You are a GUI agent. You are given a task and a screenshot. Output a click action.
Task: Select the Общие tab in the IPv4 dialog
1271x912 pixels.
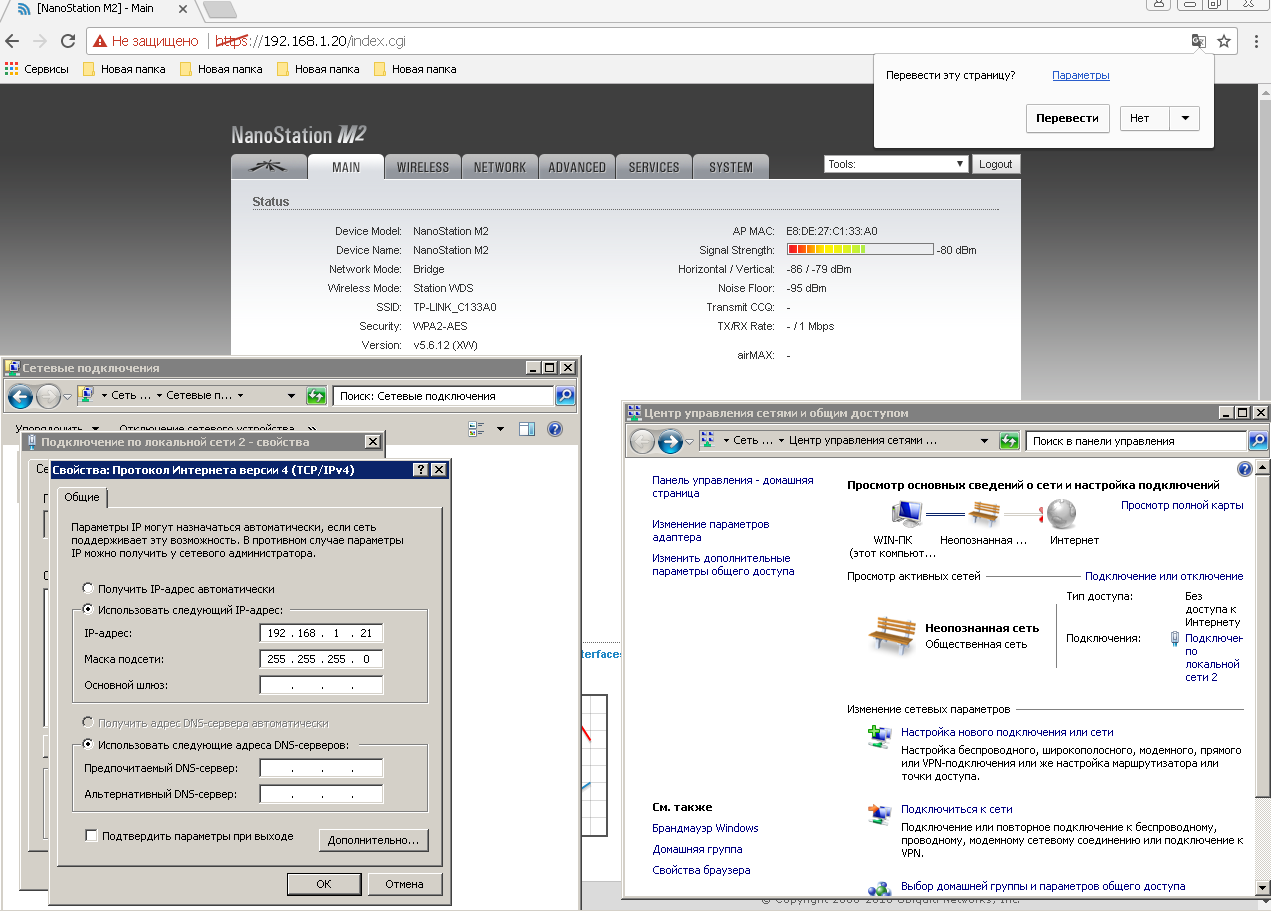(x=82, y=497)
